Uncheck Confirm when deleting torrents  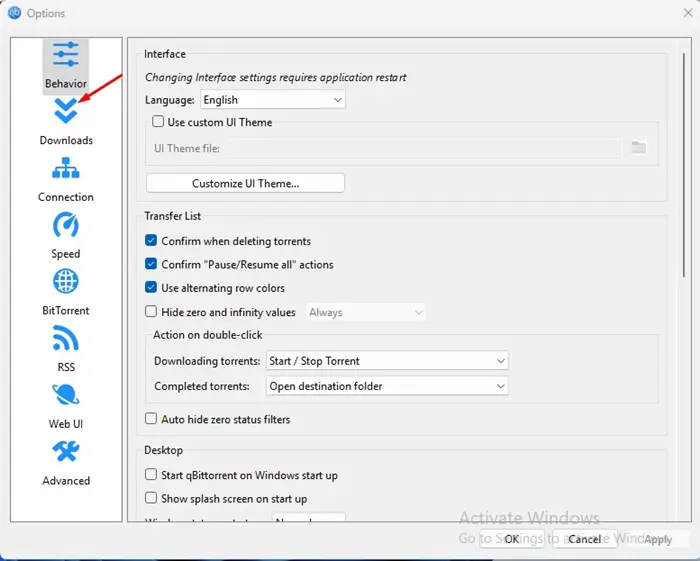151,241
